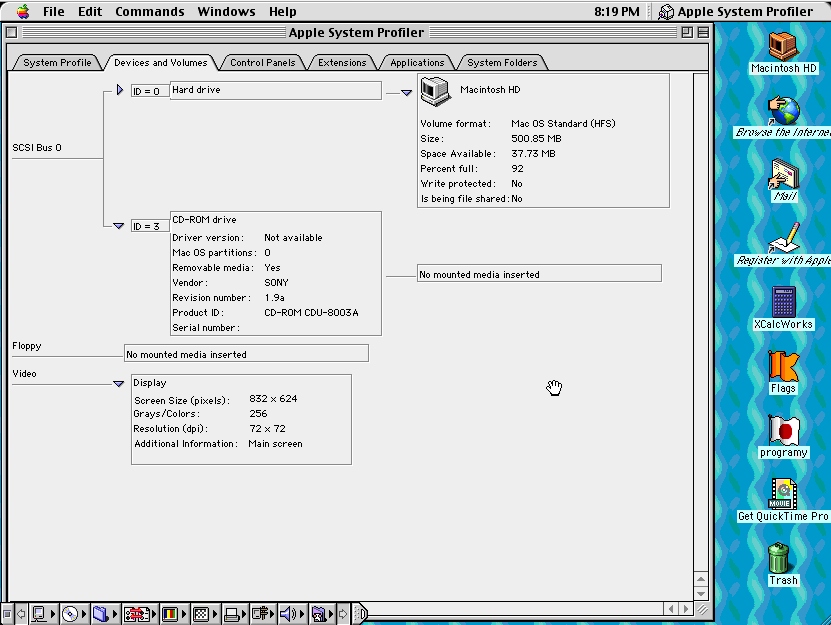The height and width of the screenshot is (625, 831).
Task: Select the Browse the Internet desktop icon
Action: (783, 110)
